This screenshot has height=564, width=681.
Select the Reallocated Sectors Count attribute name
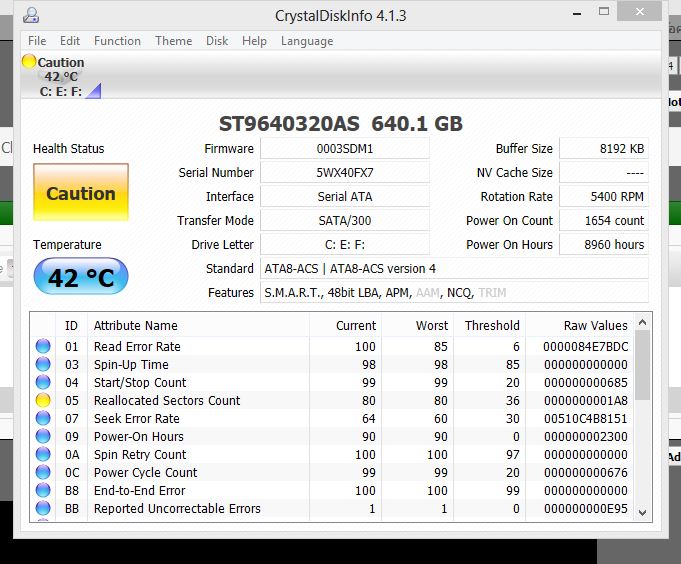click(x=167, y=400)
